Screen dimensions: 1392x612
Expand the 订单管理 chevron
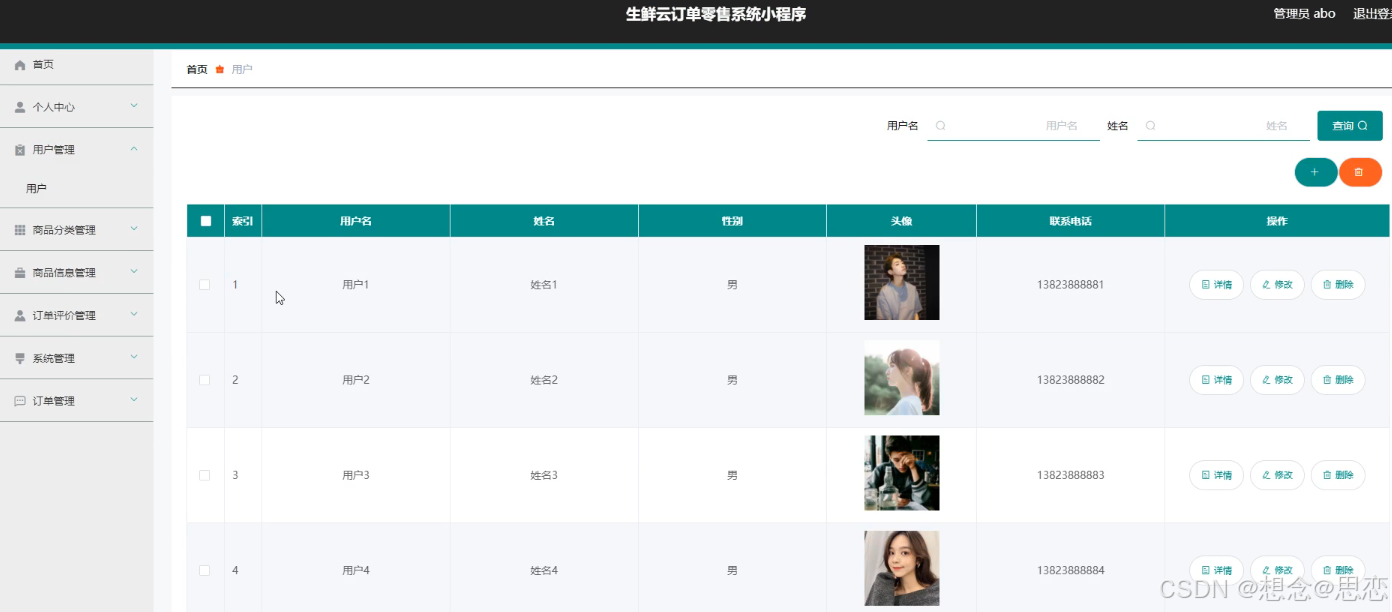tap(134, 400)
